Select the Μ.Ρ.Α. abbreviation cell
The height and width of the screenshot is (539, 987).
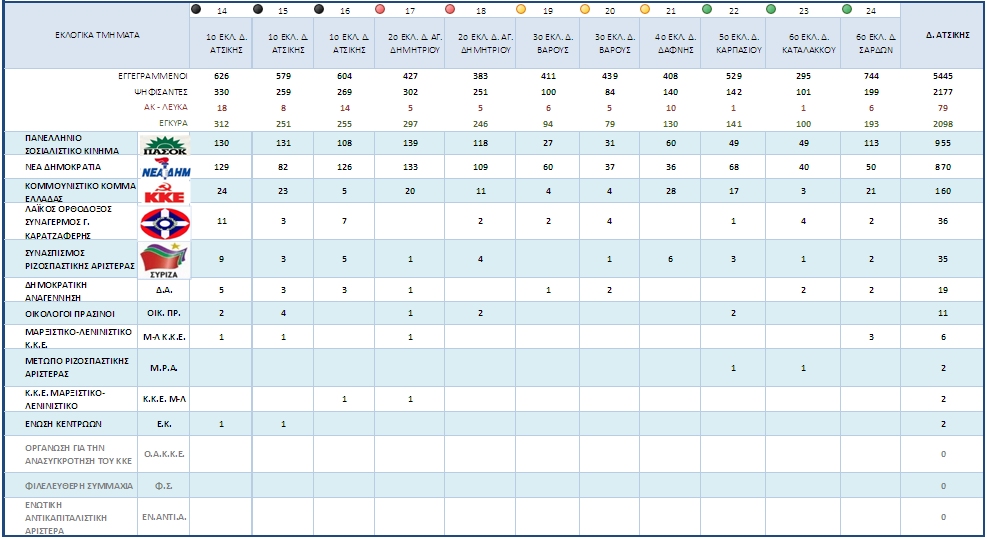pos(164,368)
